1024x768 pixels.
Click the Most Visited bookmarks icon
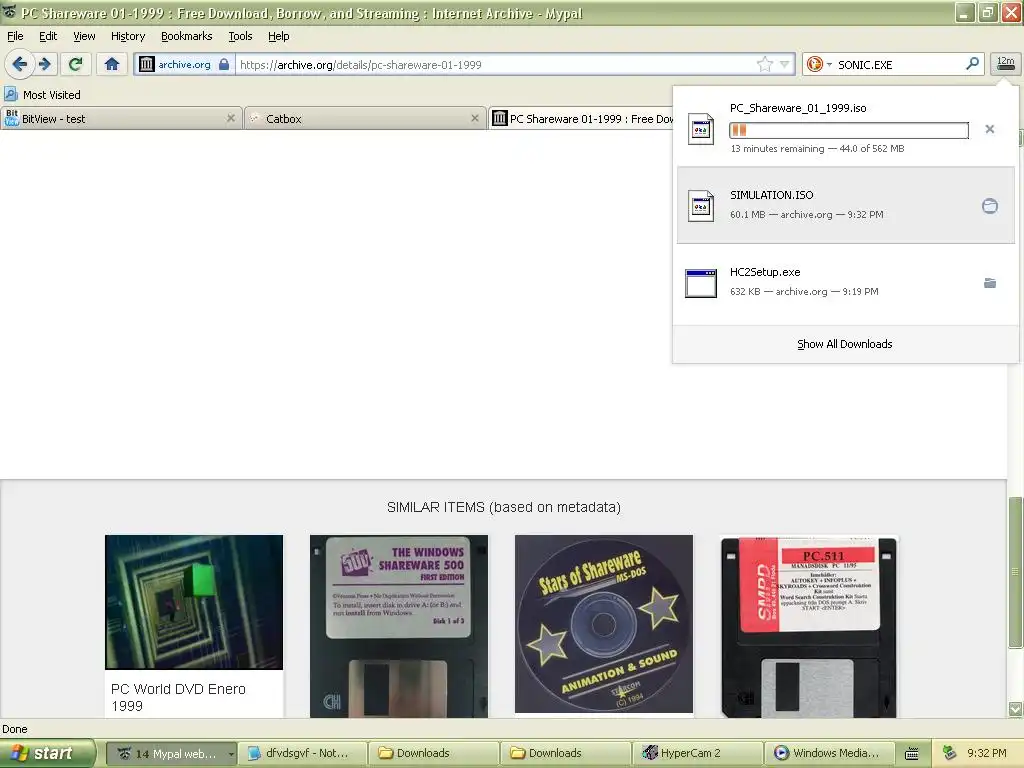click(x=11, y=95)
